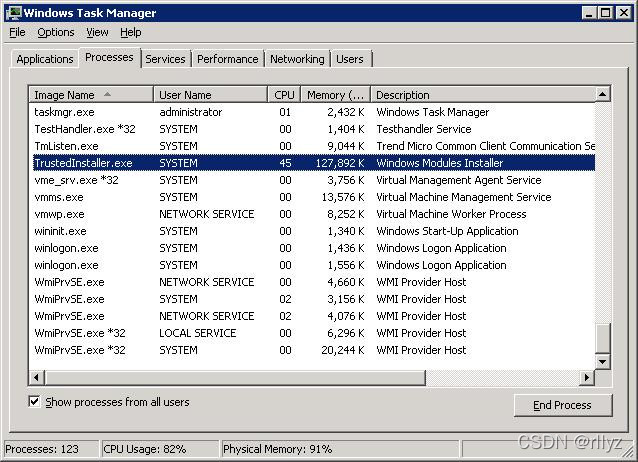The height and width of the screenshot is (462, 638).
Task: Click the Virtual Management Agent Service description
Action: 459,180
